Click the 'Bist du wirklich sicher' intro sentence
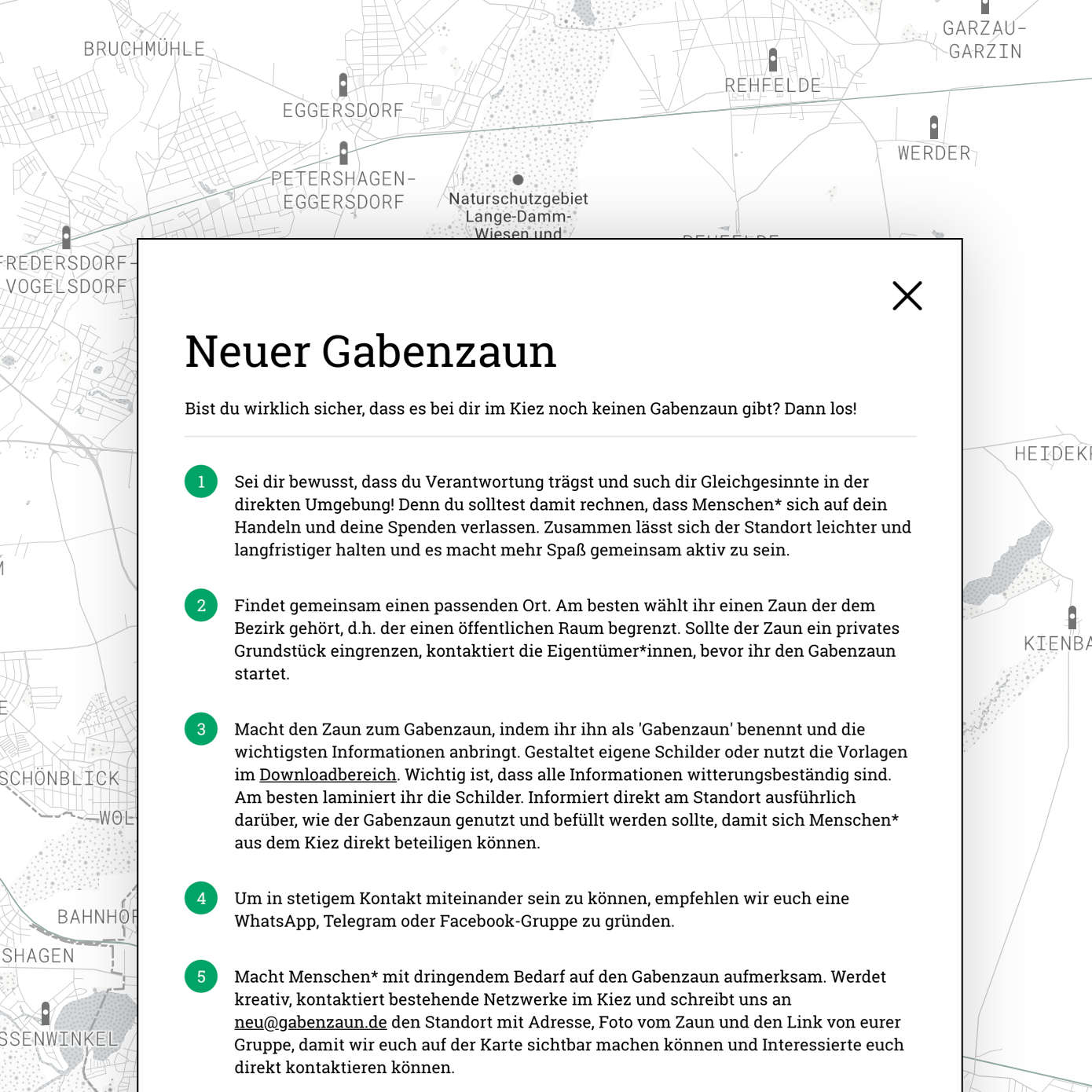 click(521, 409)
